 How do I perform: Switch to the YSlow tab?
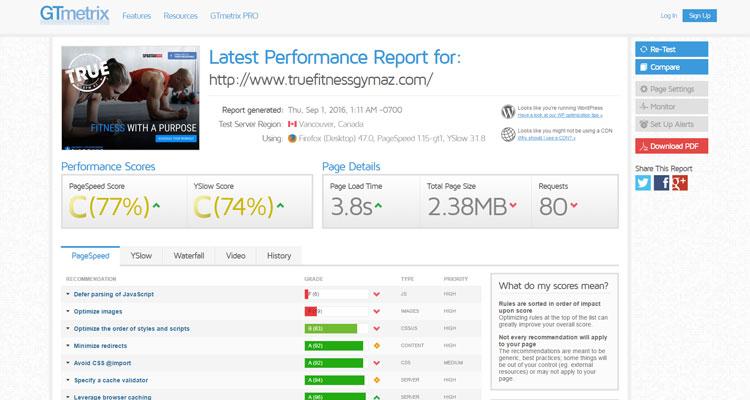click(x=140, y=256)
